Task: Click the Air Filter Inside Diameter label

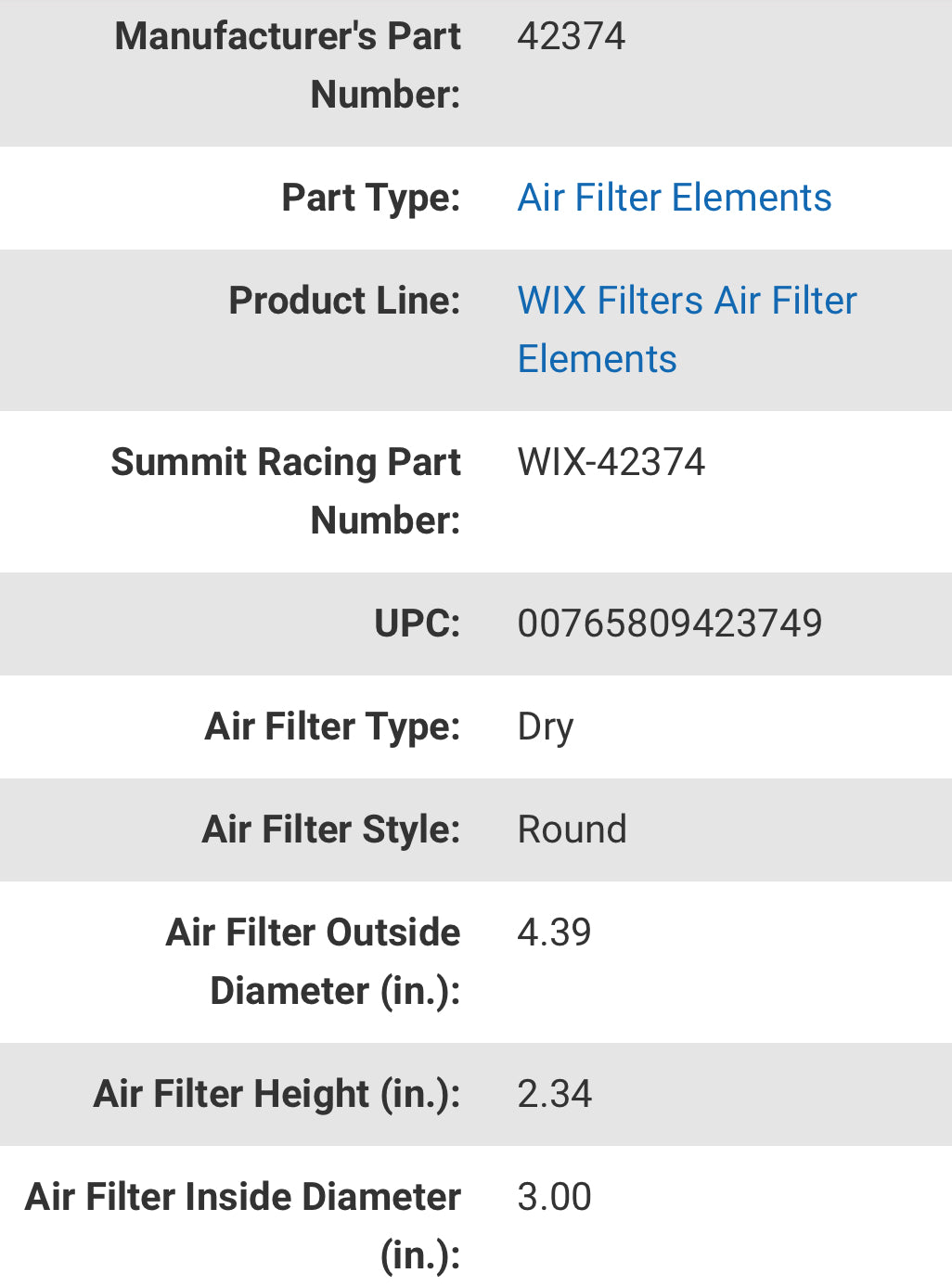Action: click(x=243, y=1197)
